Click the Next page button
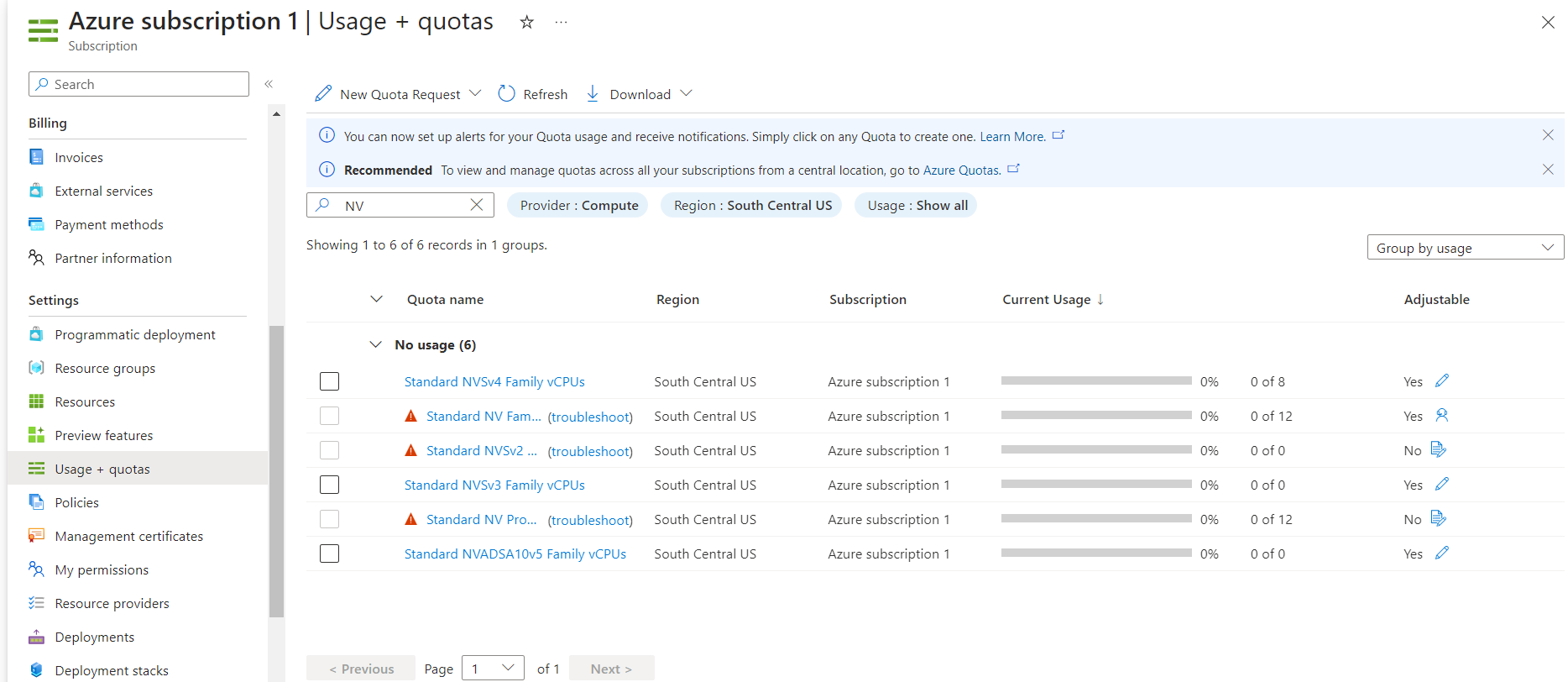This screenshot has width=1568, height=682. click(x=611, y=669)
